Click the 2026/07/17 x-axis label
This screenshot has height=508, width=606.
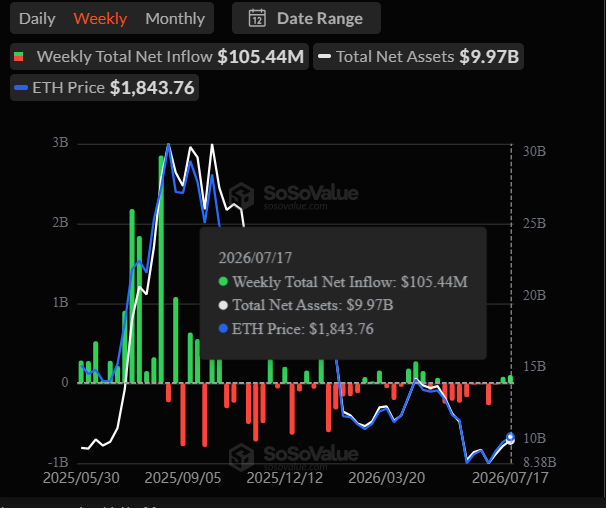coord(510,478)
